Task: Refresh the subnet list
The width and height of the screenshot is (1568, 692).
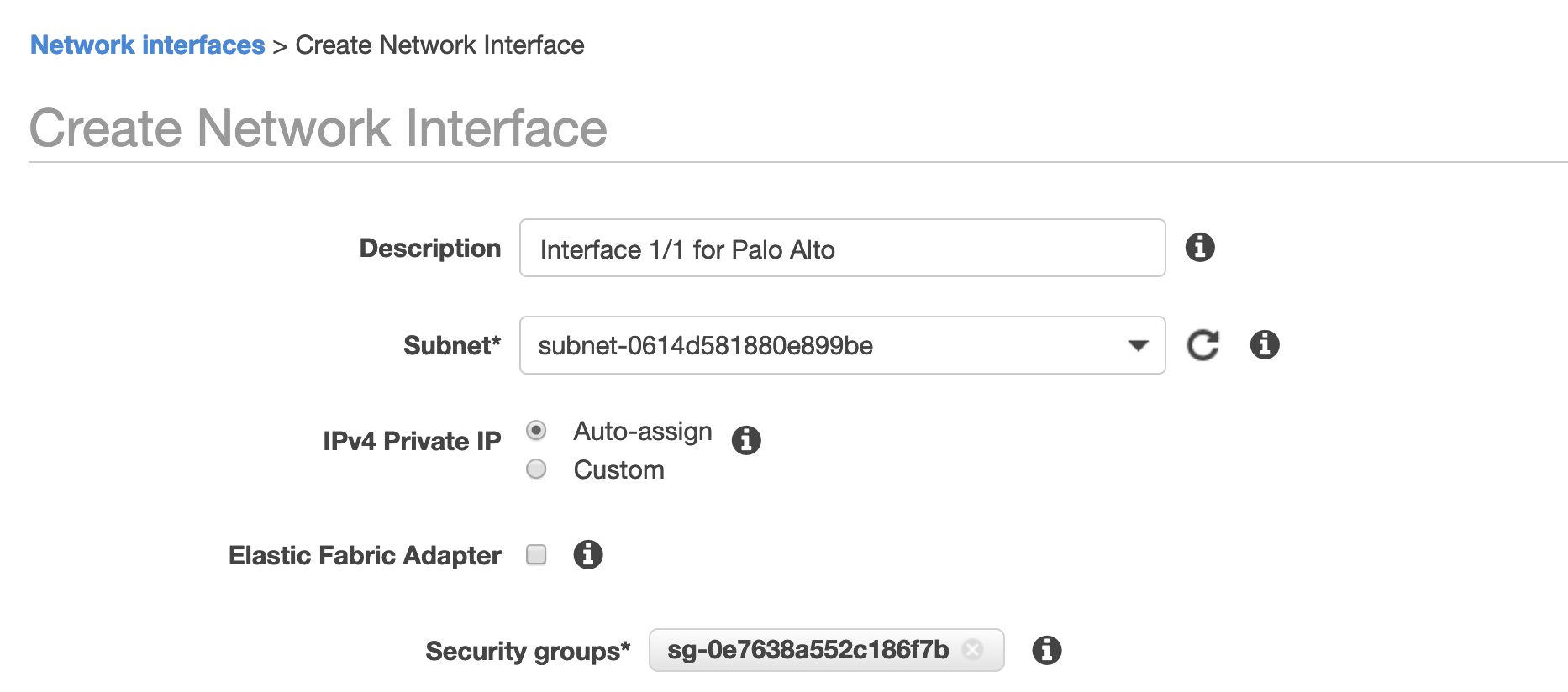Action: point(1202,345)
